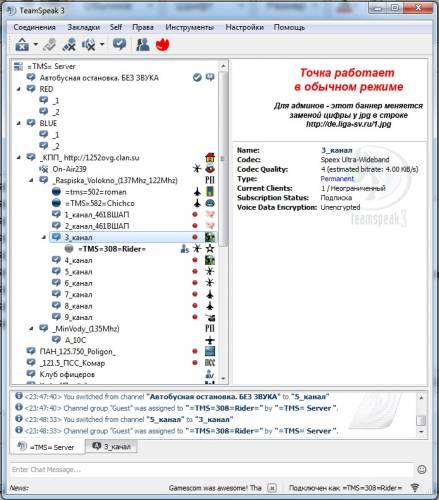Open the contacts list toolbar icon
The image size is (439, 500).
pyautogui.click(x=143, y=44)
